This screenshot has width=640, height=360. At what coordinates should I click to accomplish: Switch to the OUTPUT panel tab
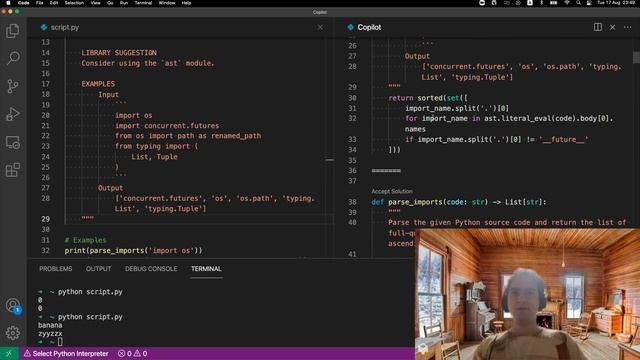point(98,269)
